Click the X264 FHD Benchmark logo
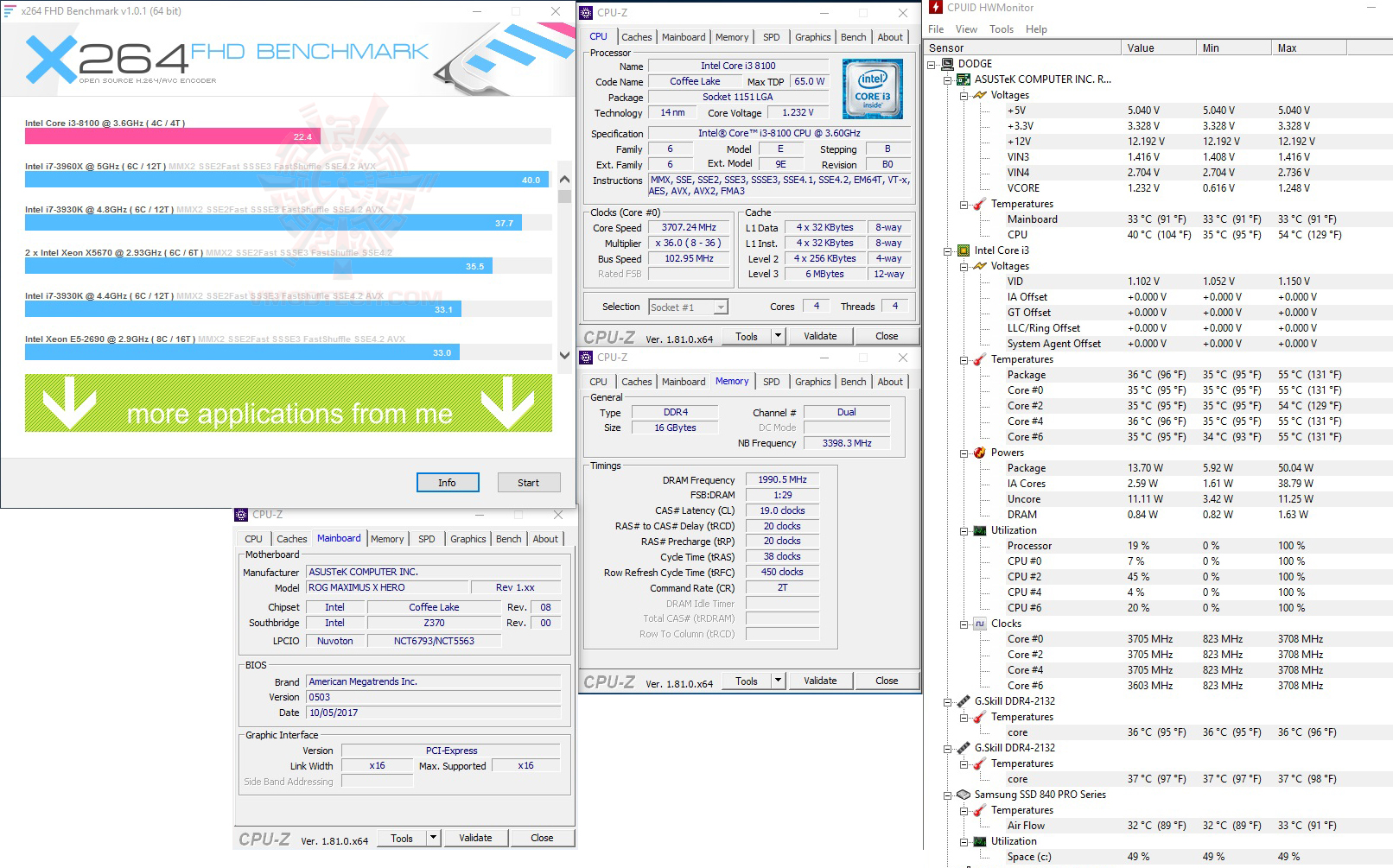 pyautogui.click(x=227, y=59)
